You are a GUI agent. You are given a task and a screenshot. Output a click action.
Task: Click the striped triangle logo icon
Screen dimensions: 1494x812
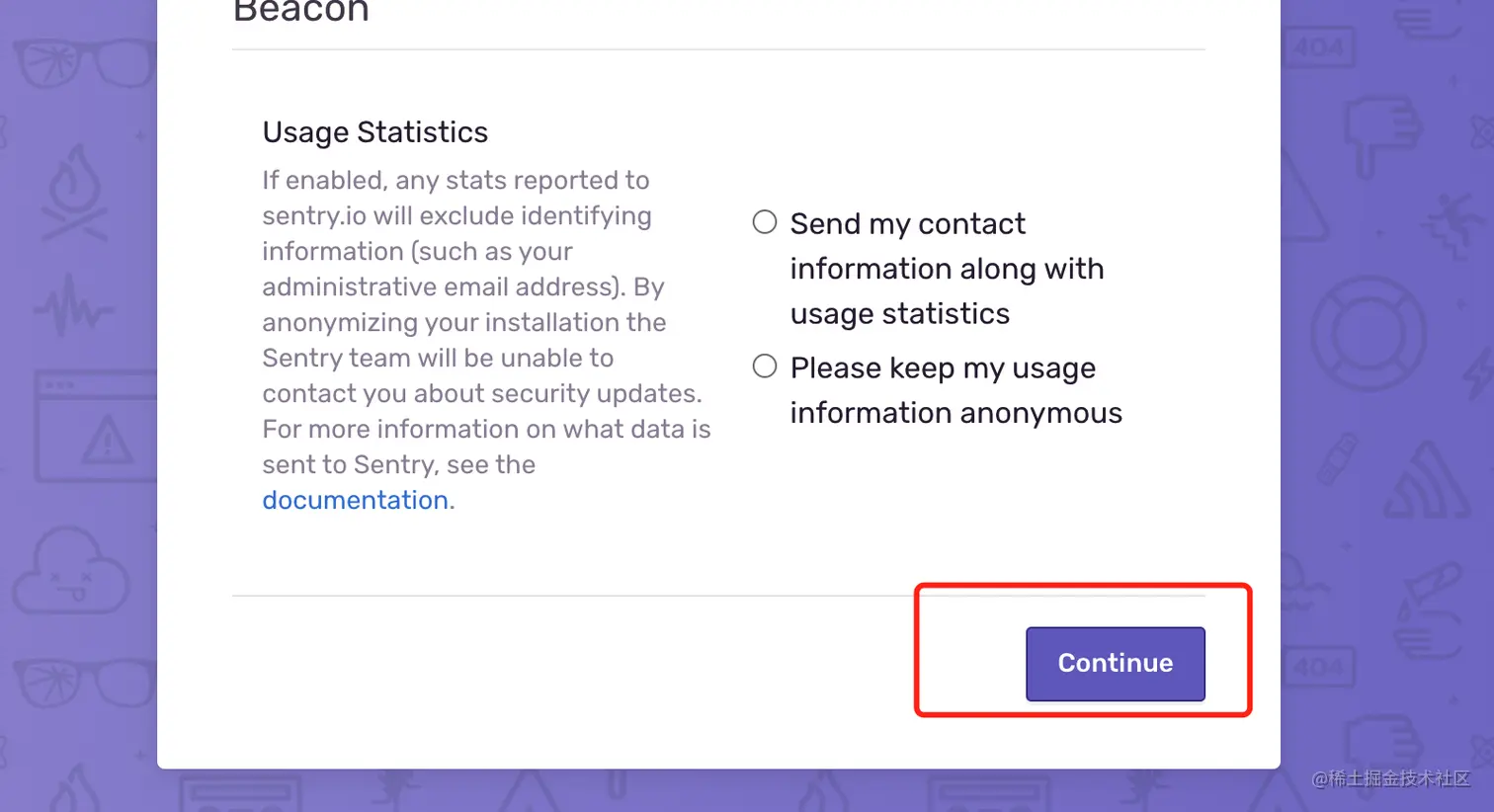[x=1426, y=483]
